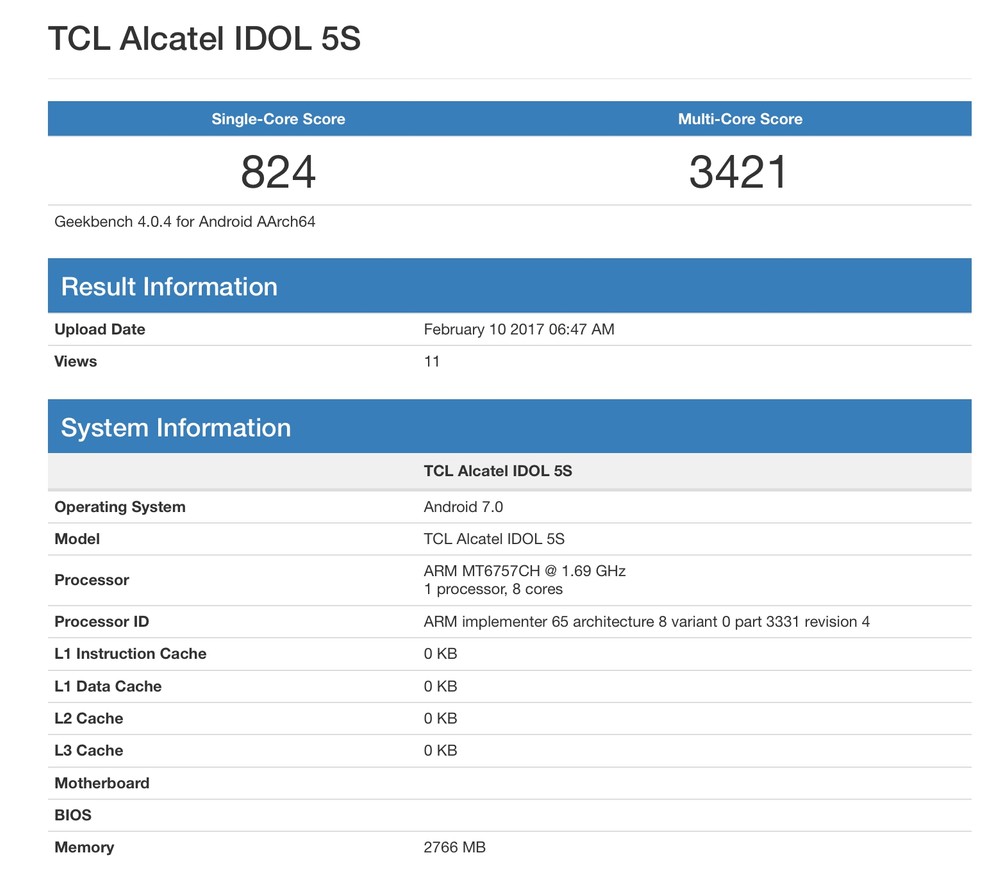Select Model value 'TCL Alcatel IDOL 5S'
1000x876 pixels.
494,539
